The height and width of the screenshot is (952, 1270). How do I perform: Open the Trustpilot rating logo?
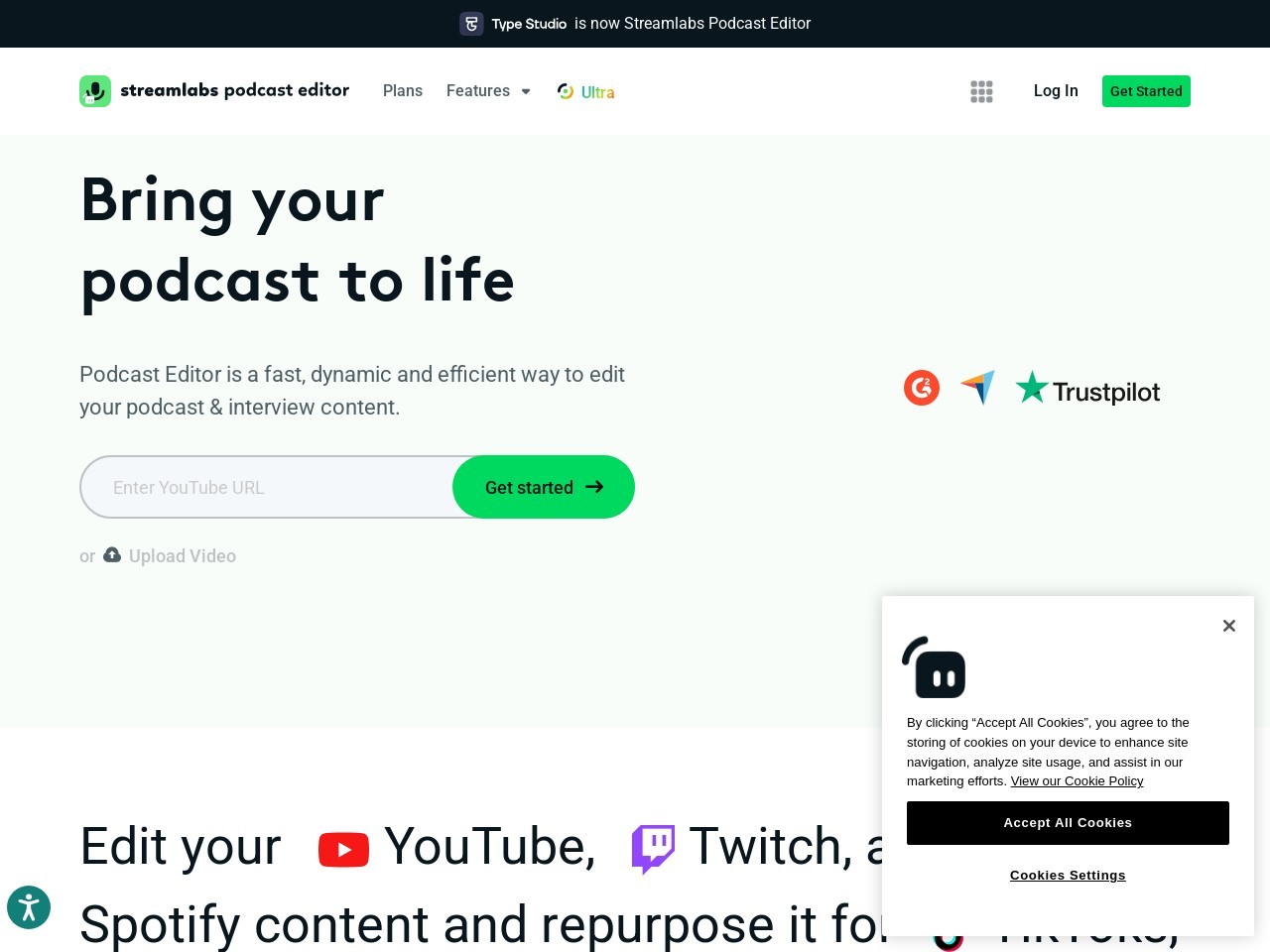click(x=1087, y=389)
